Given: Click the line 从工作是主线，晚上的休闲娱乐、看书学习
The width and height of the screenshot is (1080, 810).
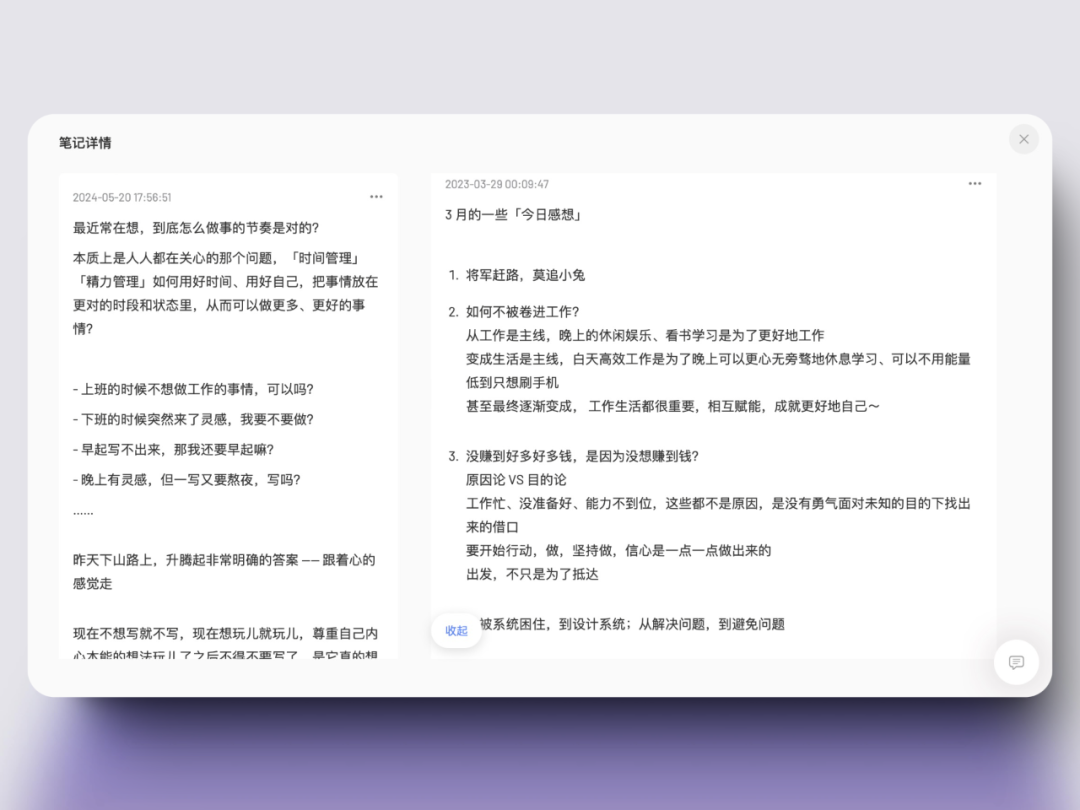Looking at the screenshot, I should click(x=645, y=335).
